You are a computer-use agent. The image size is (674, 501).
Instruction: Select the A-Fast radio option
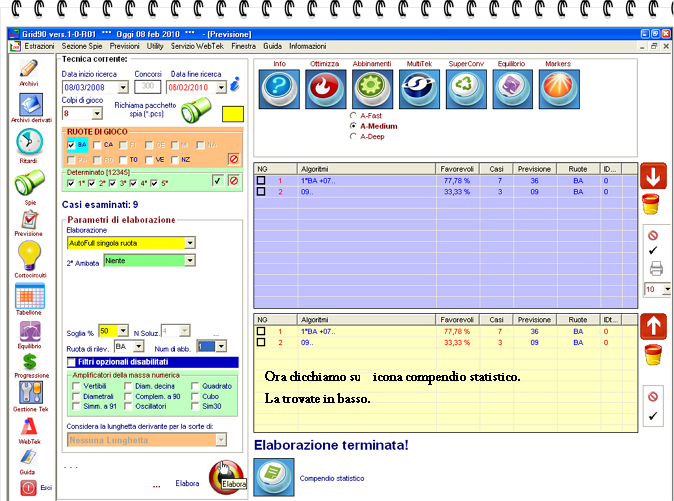coord(353,116)
